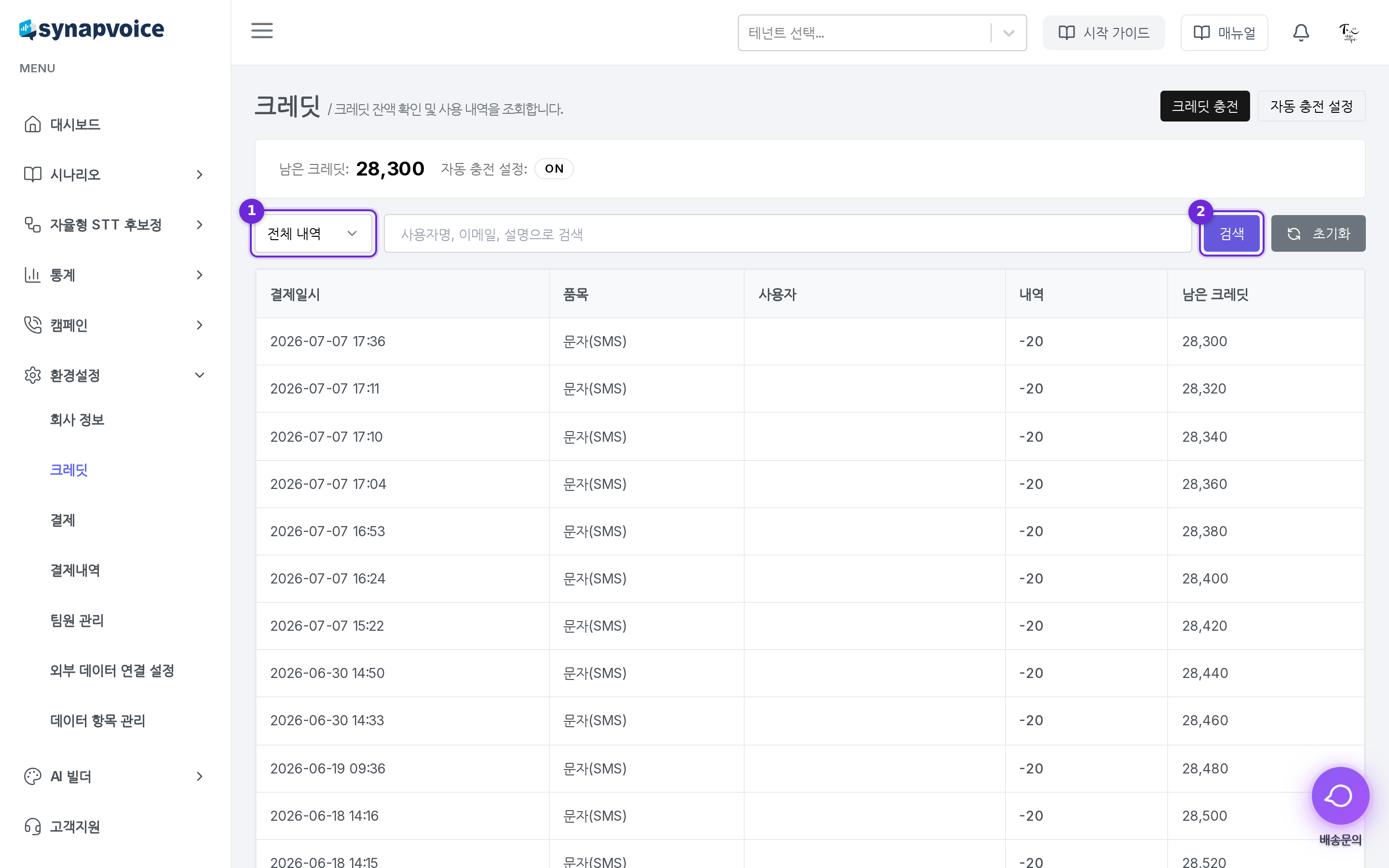Screen dimensions: 1389x868
Task: Click the book icon in 매뉴얼
Action: click(x=1201, y=33)
